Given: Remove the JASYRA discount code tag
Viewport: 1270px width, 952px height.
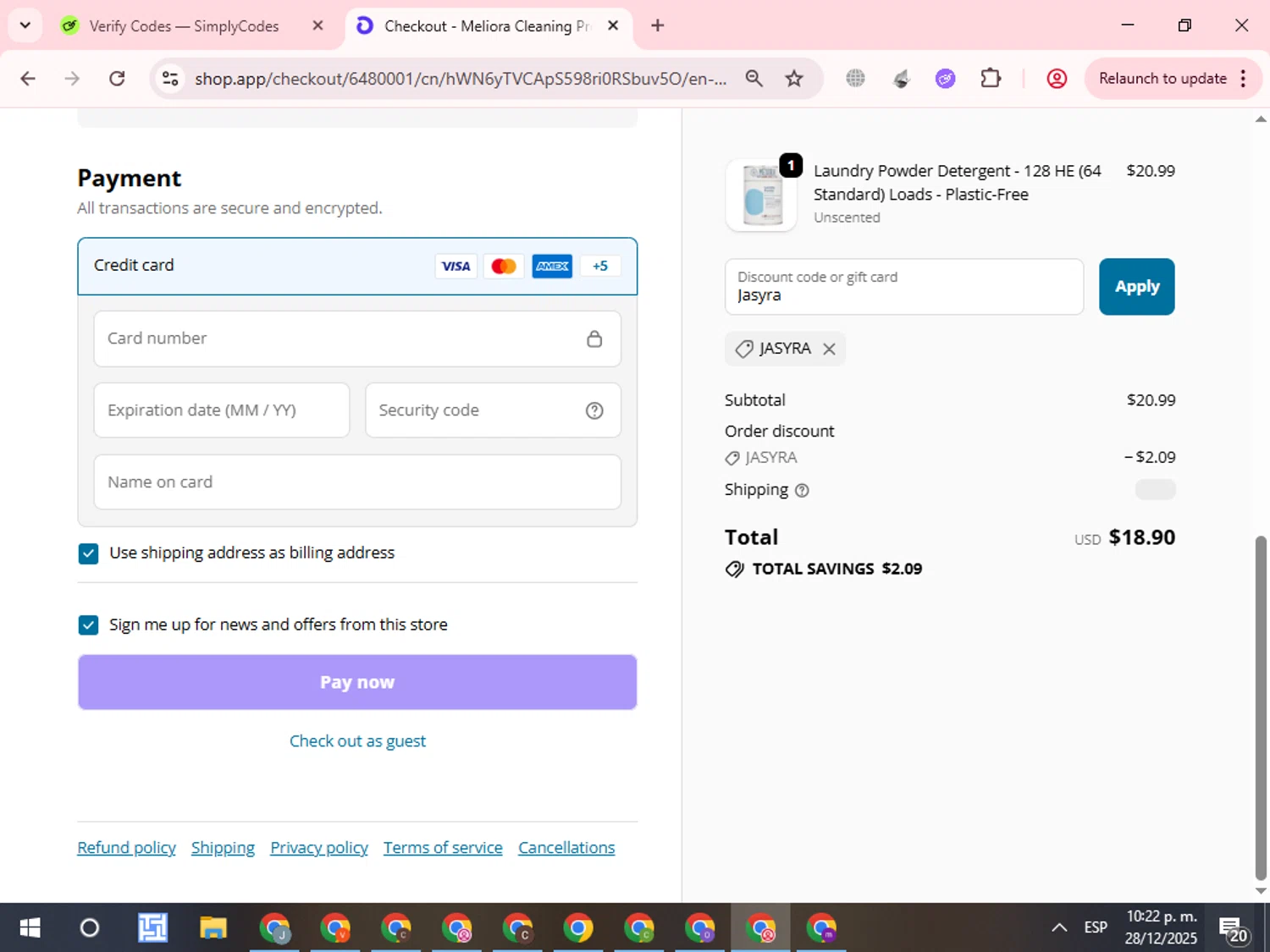Looking at the screenshot, I should click(829, 349).
